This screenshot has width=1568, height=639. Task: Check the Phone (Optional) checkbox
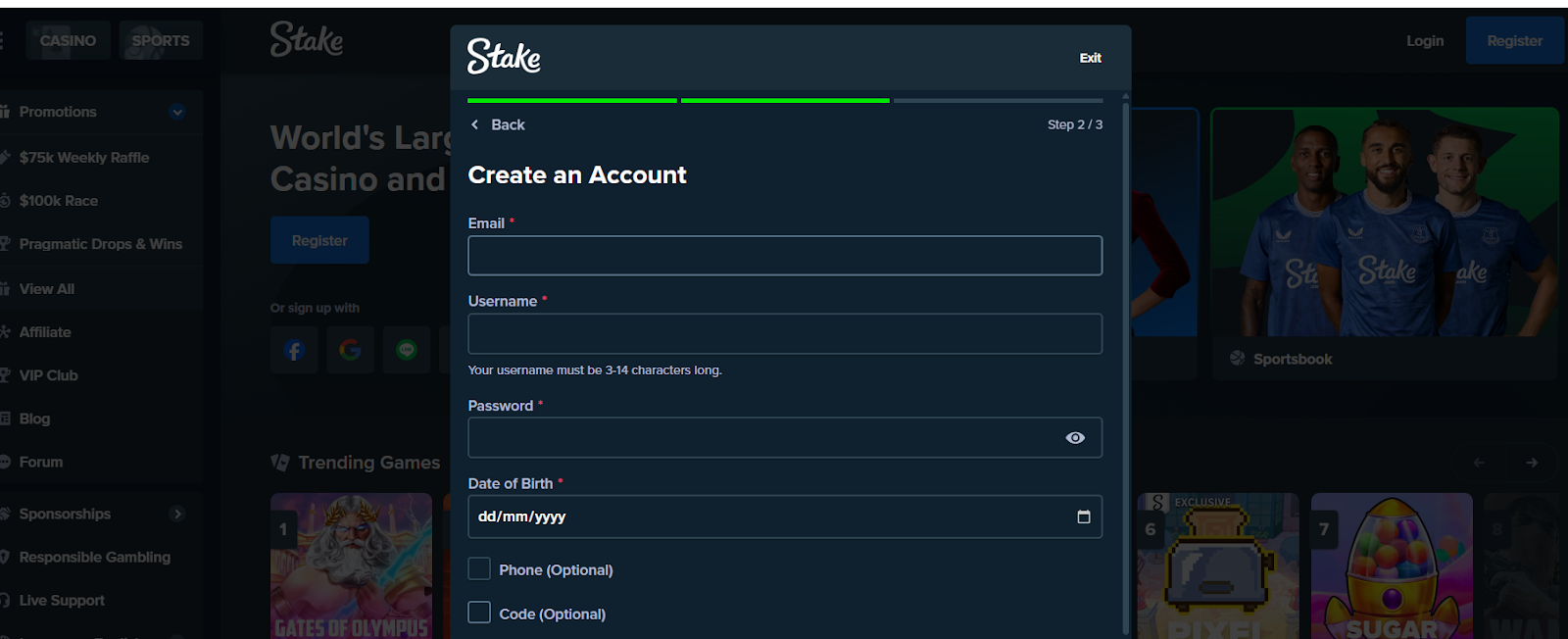pos(479,568)
